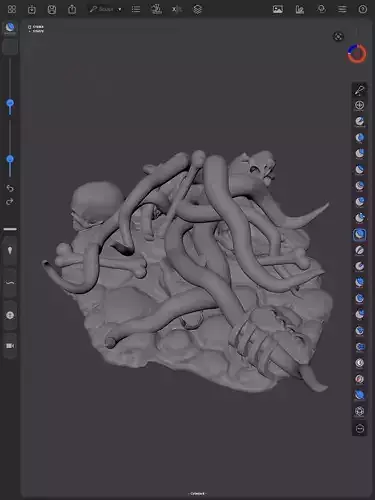Click the upper blue slider handle on left bar

pos(10,103)
